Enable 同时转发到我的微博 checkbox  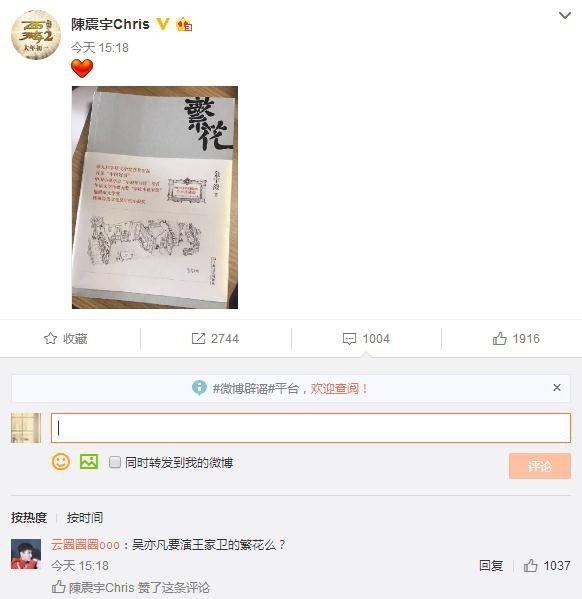click(115, 462)
